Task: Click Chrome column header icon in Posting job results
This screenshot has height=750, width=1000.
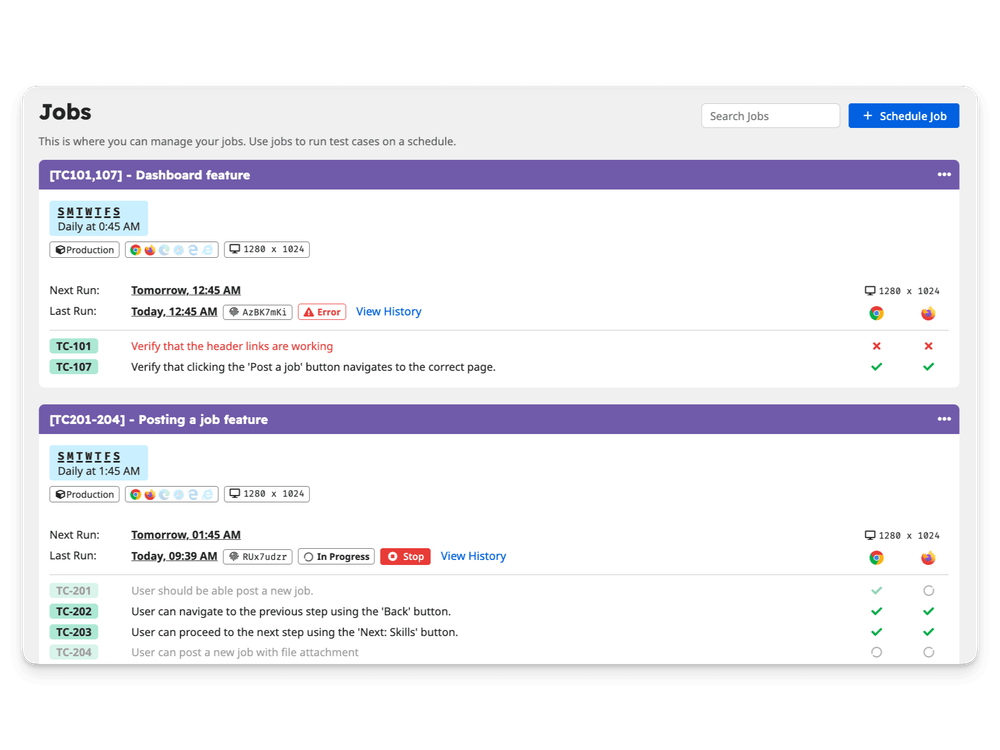Action: pos(876,558)
